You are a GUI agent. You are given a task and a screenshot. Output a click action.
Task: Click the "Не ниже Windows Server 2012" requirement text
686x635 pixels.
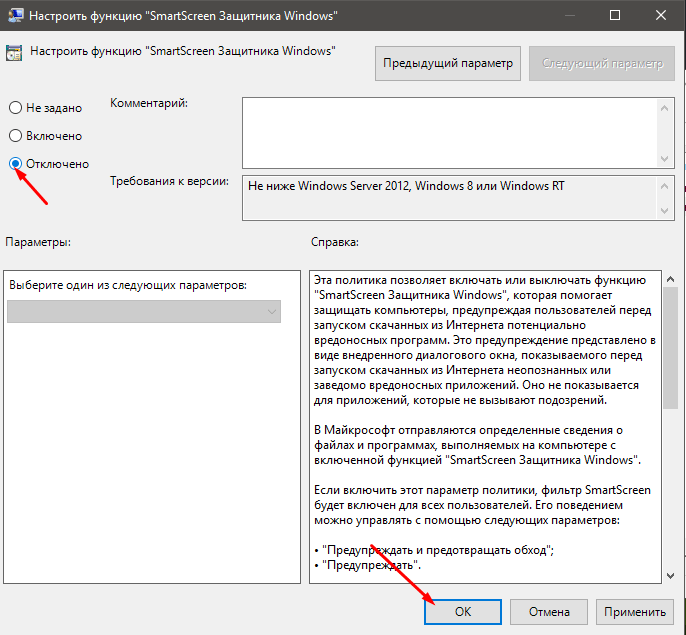pos(406,186)
